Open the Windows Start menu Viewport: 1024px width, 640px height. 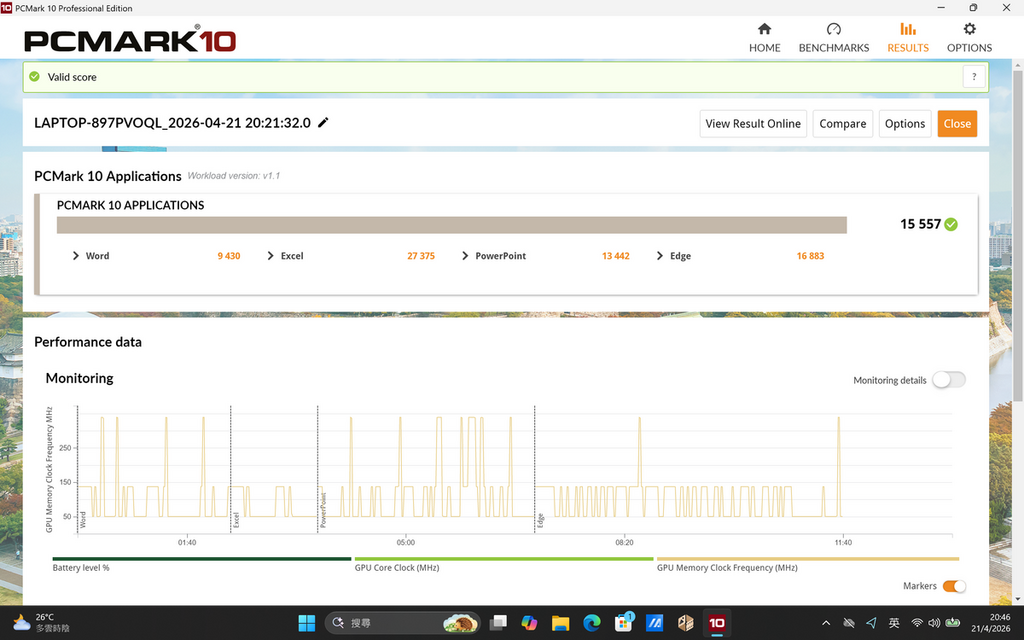point(306,623)
